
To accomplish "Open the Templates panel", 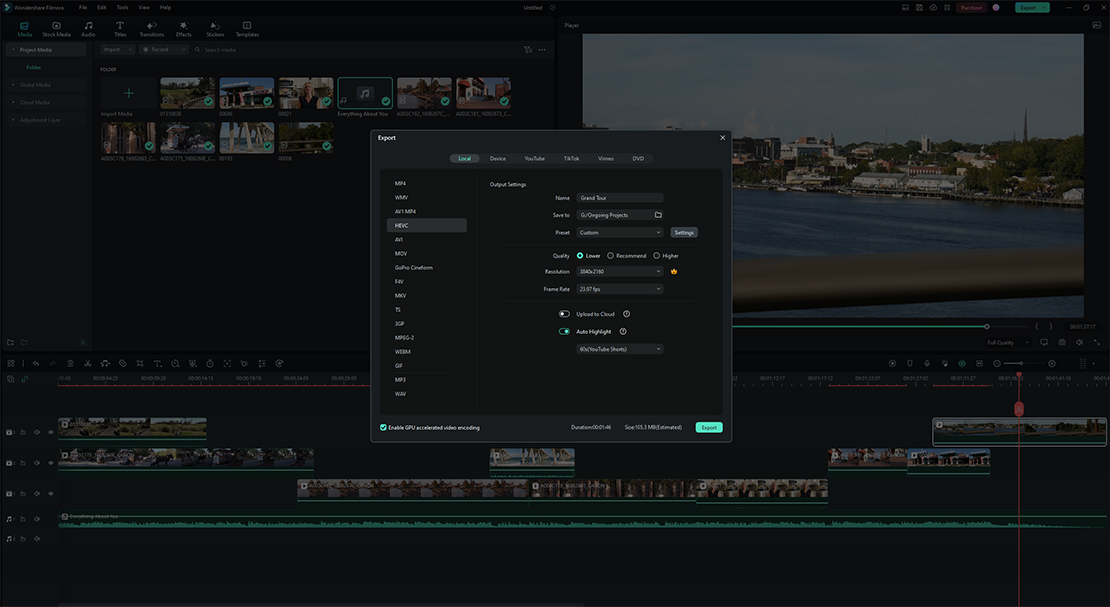I will (x=247, y=29).
